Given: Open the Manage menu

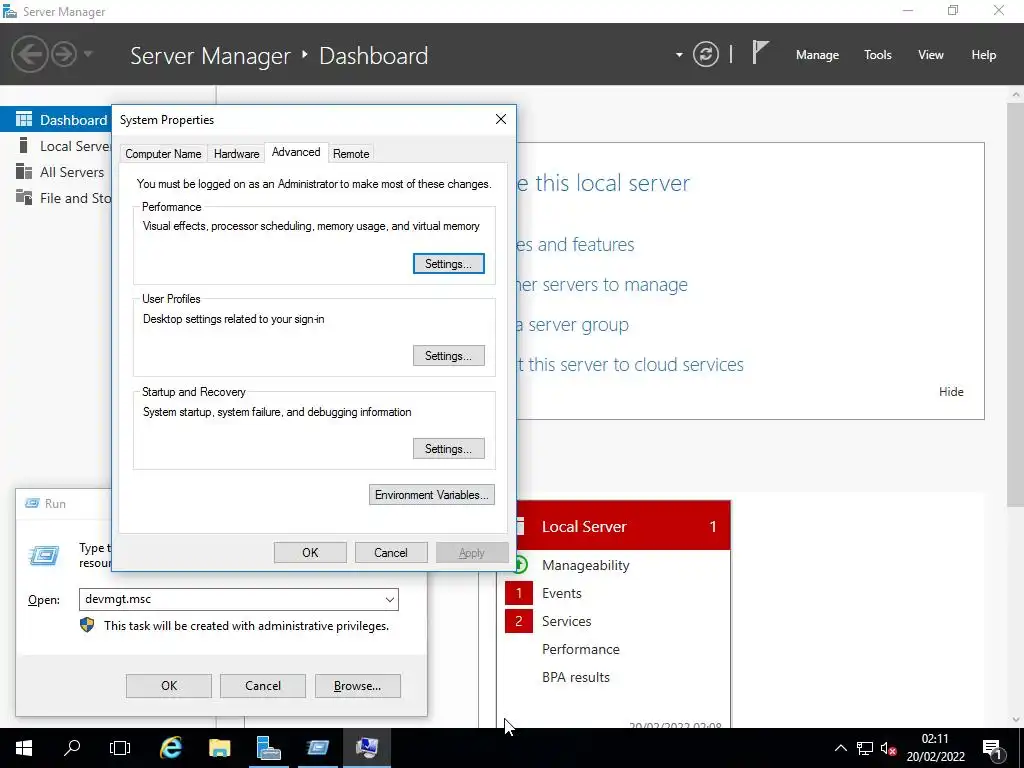Looking at the screenshot, I should [x=817, y=55].
